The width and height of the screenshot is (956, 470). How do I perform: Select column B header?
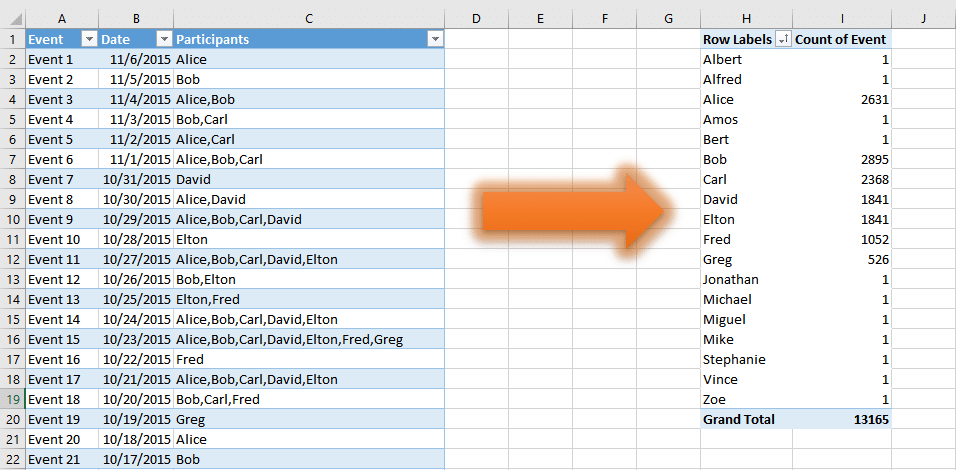tap(136, 19)
